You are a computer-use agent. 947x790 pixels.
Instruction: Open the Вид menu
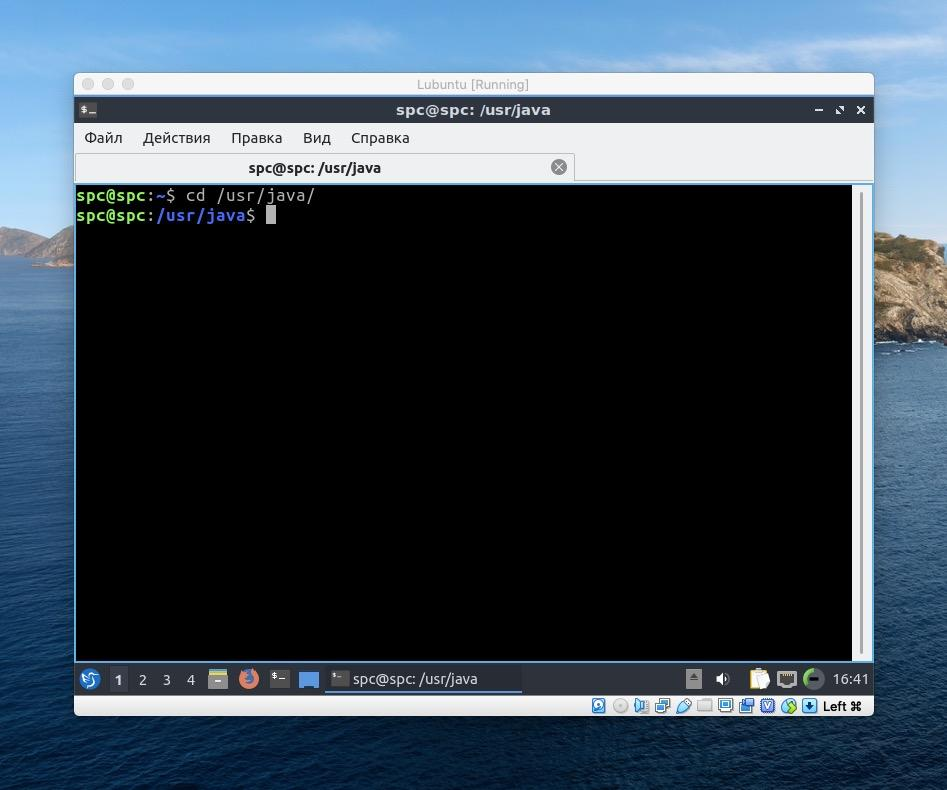click(x=316, y=138)
